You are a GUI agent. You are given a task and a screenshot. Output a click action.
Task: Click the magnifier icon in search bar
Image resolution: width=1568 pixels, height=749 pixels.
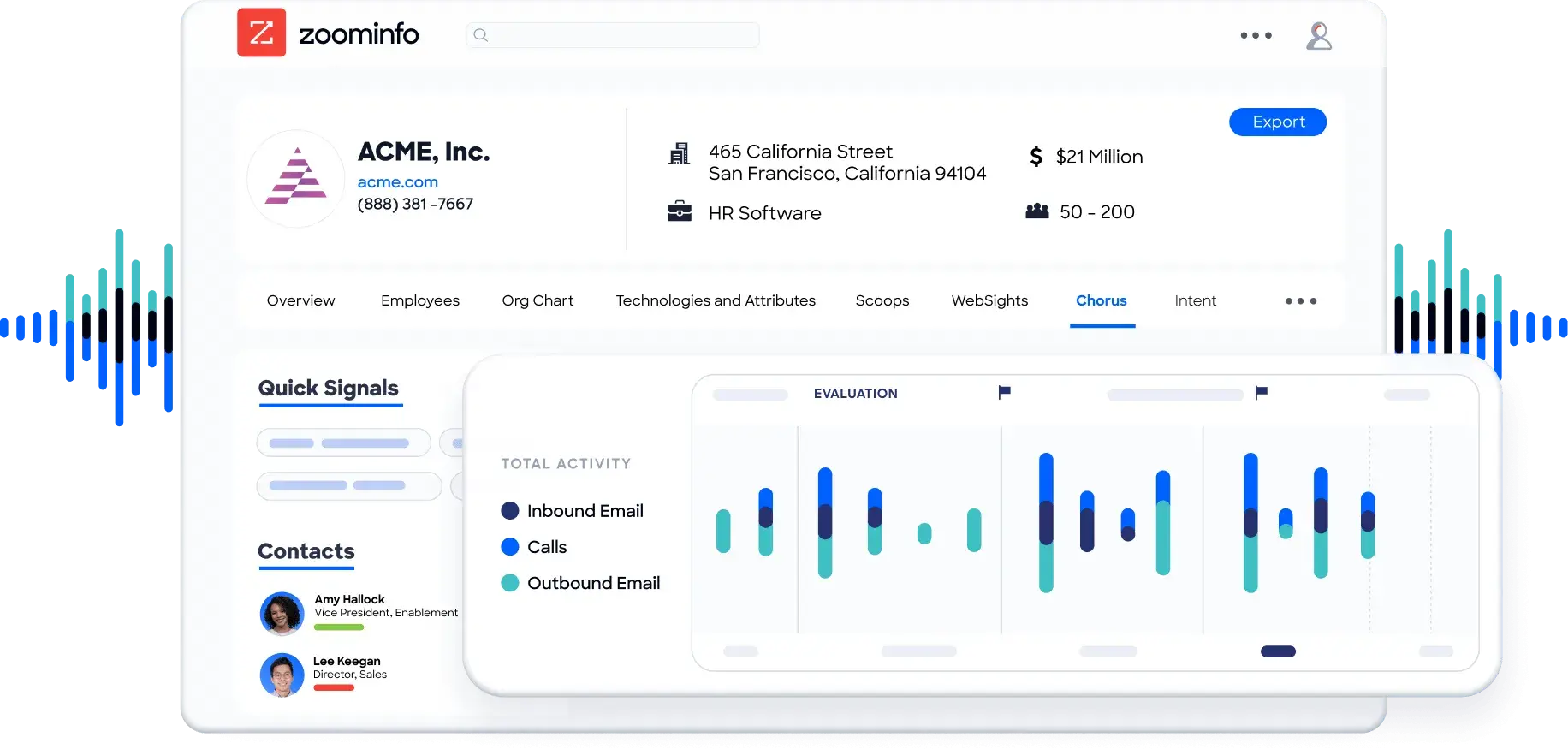coord(481,35)
